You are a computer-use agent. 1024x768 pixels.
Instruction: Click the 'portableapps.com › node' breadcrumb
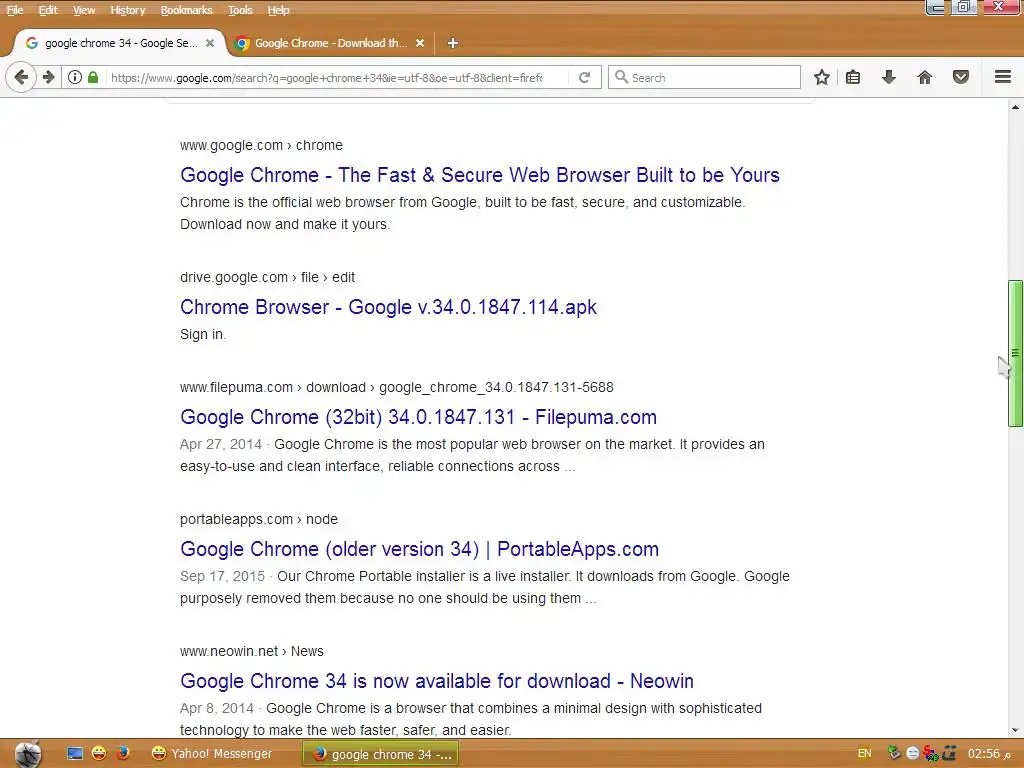tap(259, 519)
